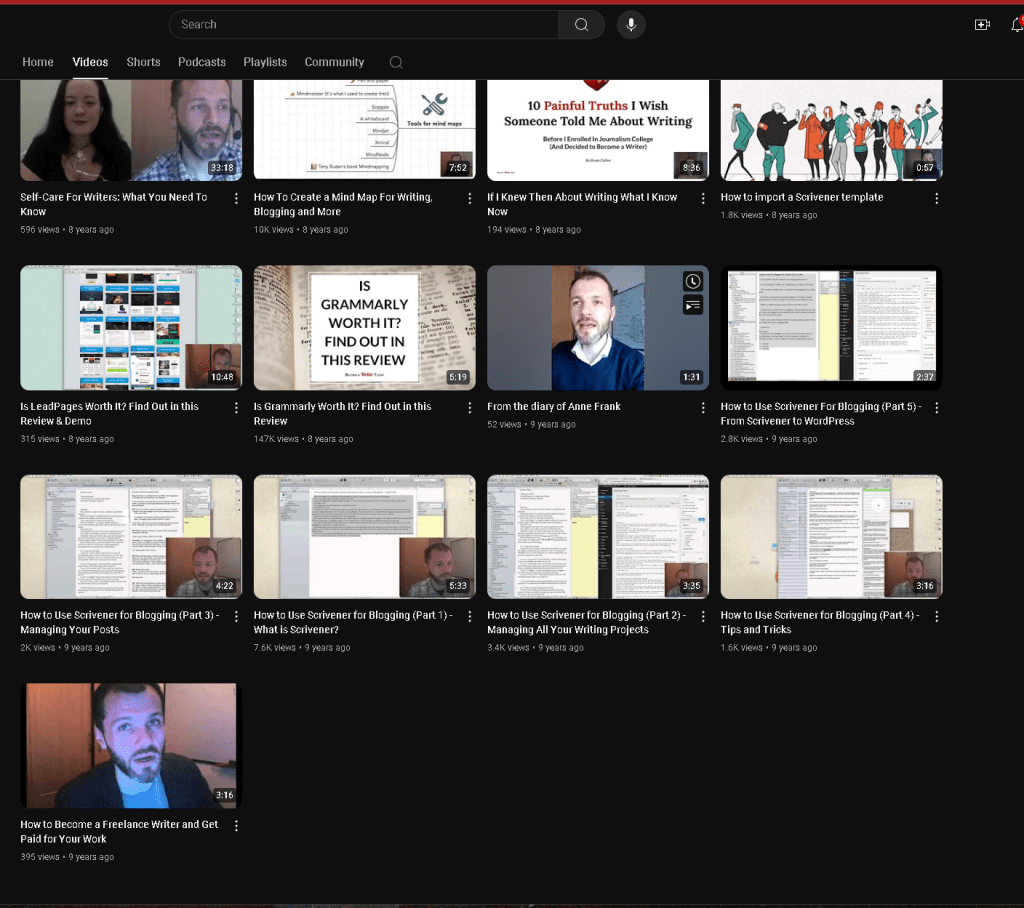This screenshot has width=1024, height=908.
Task: Open Is Grammarly Worth It title link
Action: pyautogui.click(x=342, y=413)
